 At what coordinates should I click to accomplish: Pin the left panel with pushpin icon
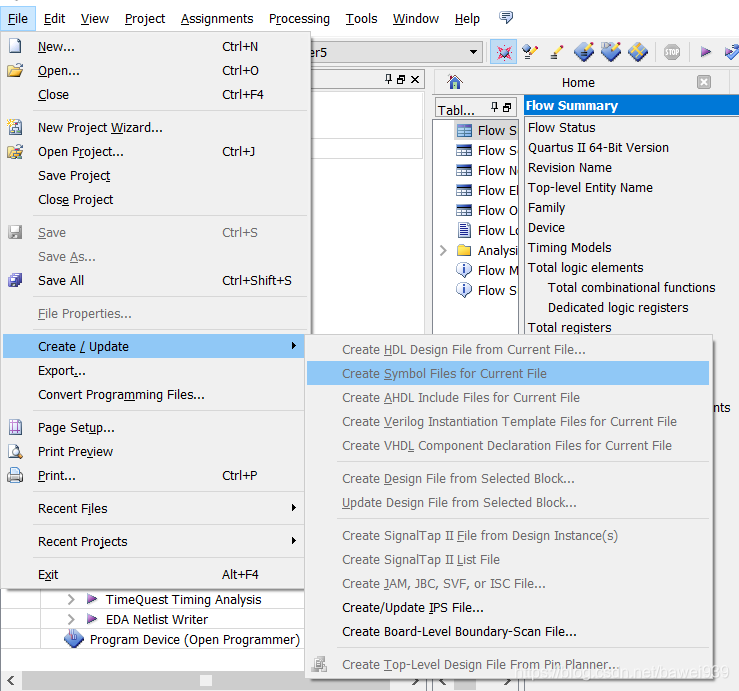tap(388, 79)
